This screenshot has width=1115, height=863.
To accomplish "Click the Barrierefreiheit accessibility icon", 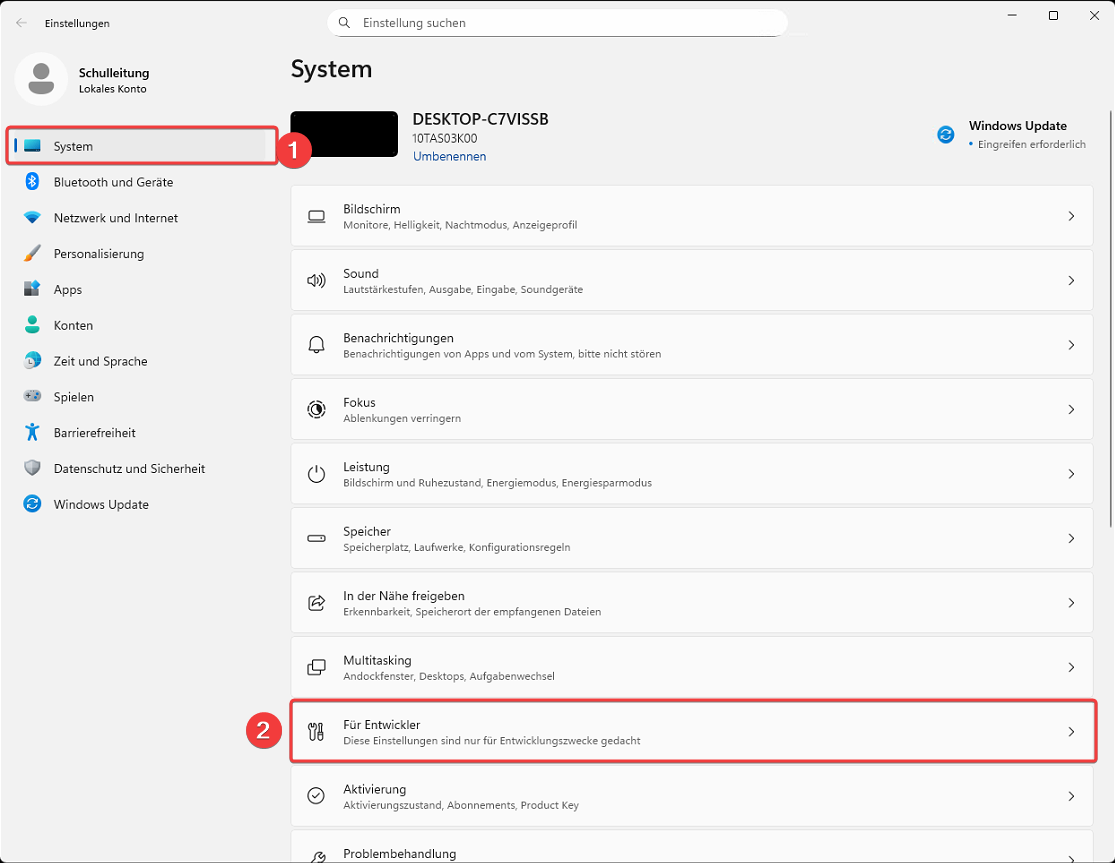I will 32,433.
